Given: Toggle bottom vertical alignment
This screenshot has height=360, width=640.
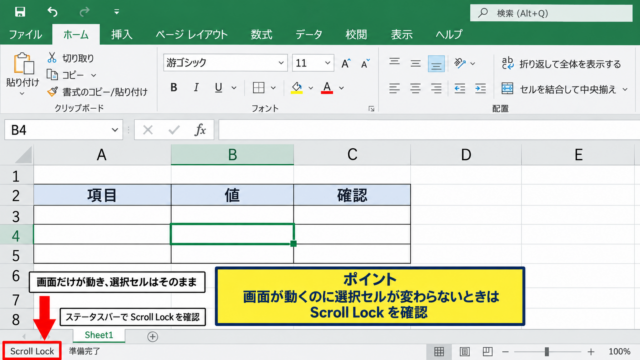Looking at the screenshot, I should (436, 64).
